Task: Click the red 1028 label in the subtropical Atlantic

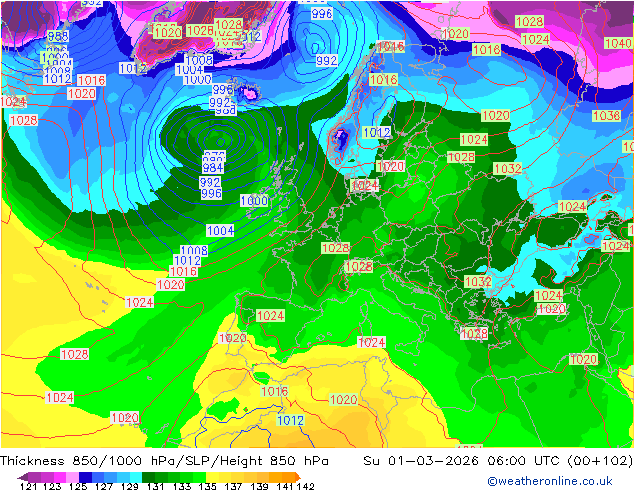Action: pos(74,354)
